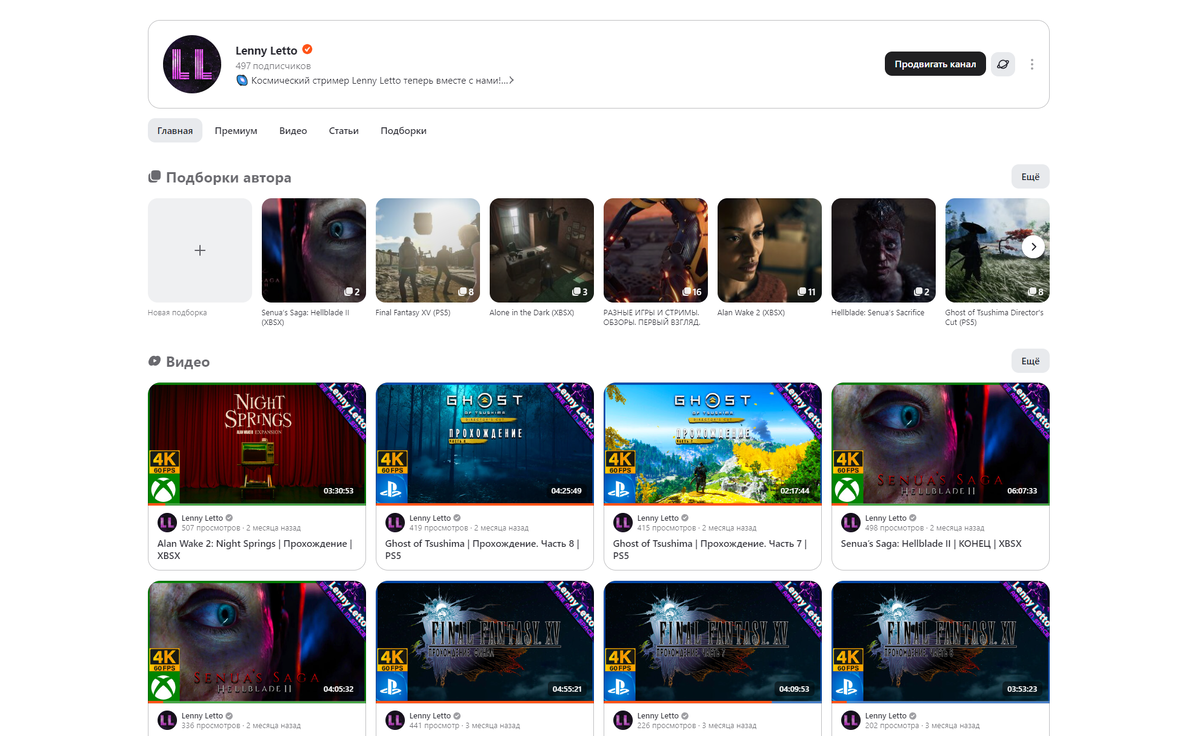1200x736 pixels.
Task: Open the Видео tab
Action: (293, 131)
